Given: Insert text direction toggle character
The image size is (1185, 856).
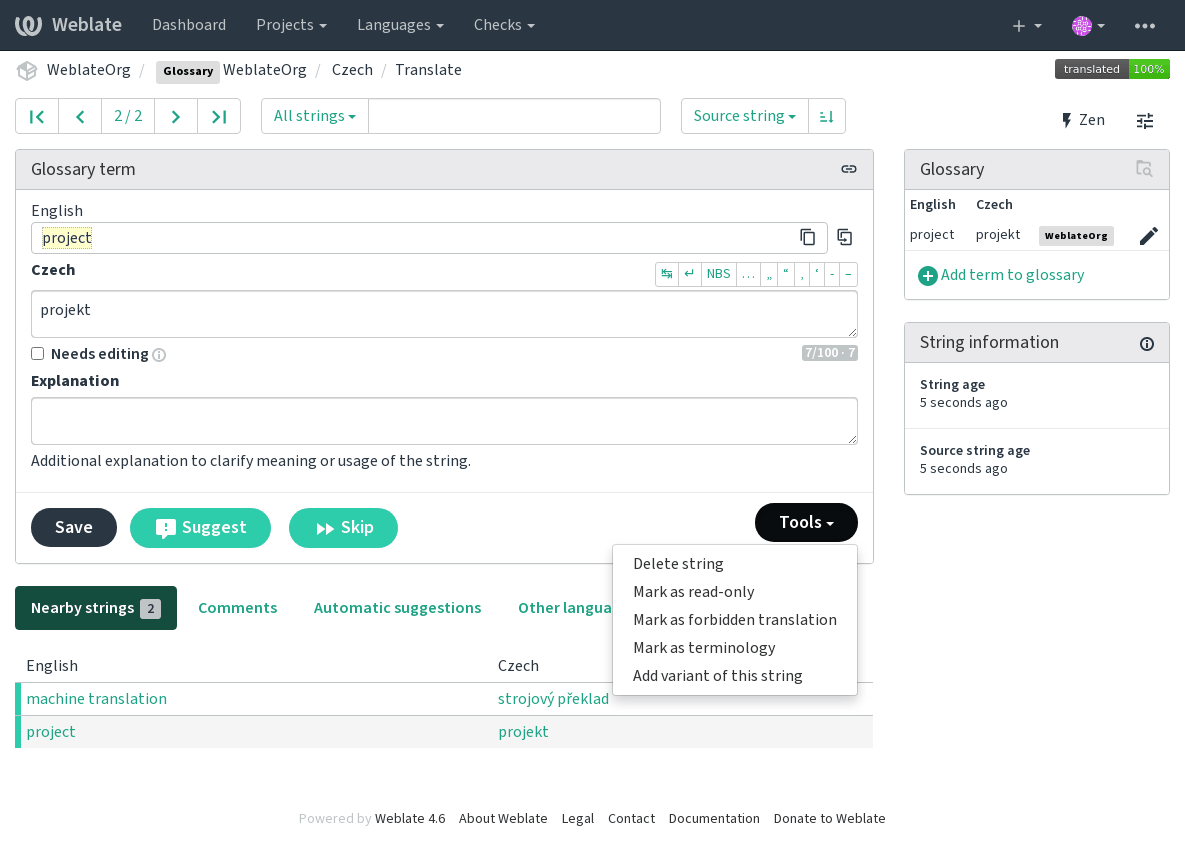Looking at the screenshot, I should pyautogui.click(x=667, y=274).
